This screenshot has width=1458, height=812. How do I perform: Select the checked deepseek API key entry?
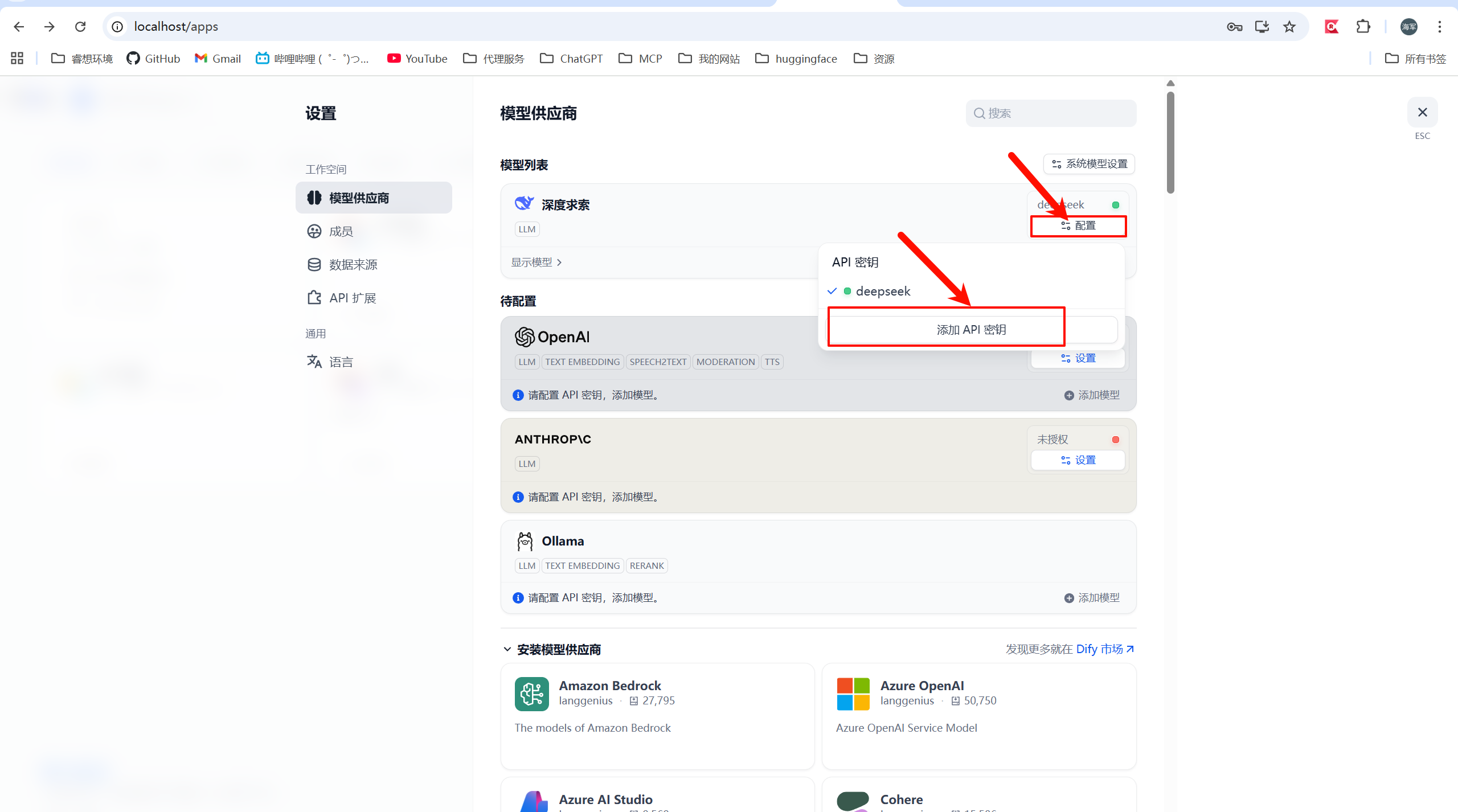point(882,292)
